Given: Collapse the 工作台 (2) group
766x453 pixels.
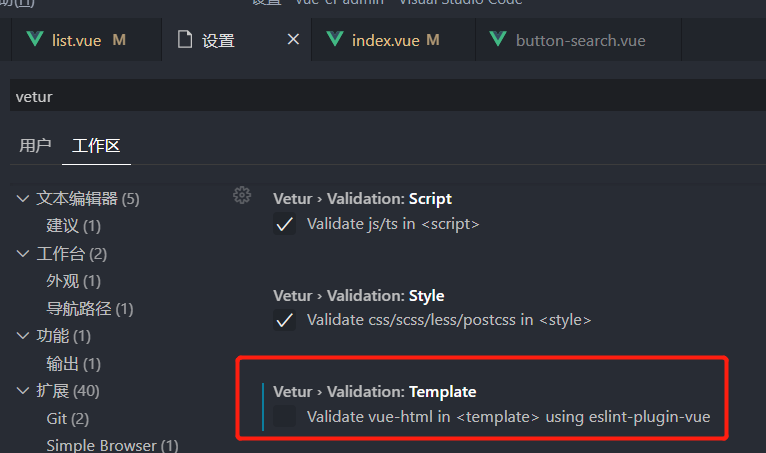Looking at the screenshot, I should (x=22, y=254).
